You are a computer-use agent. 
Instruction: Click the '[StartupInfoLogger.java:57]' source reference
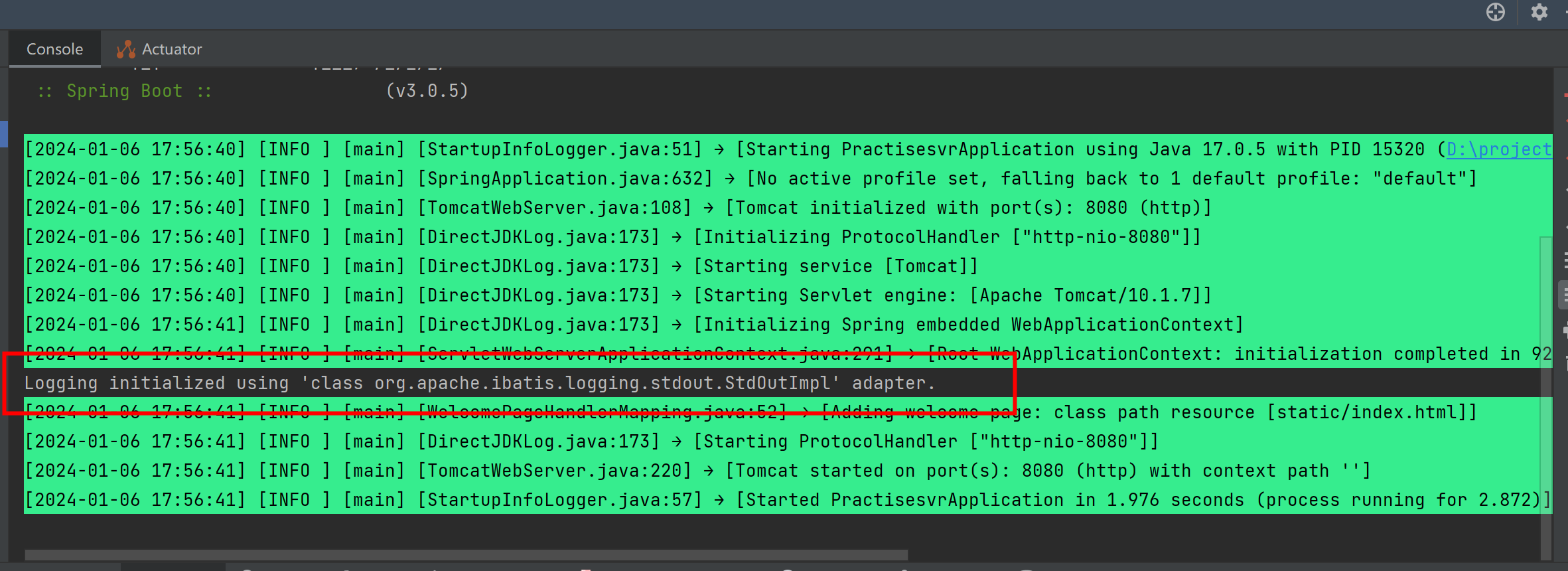pyautogui.click(x=560, y=500)
